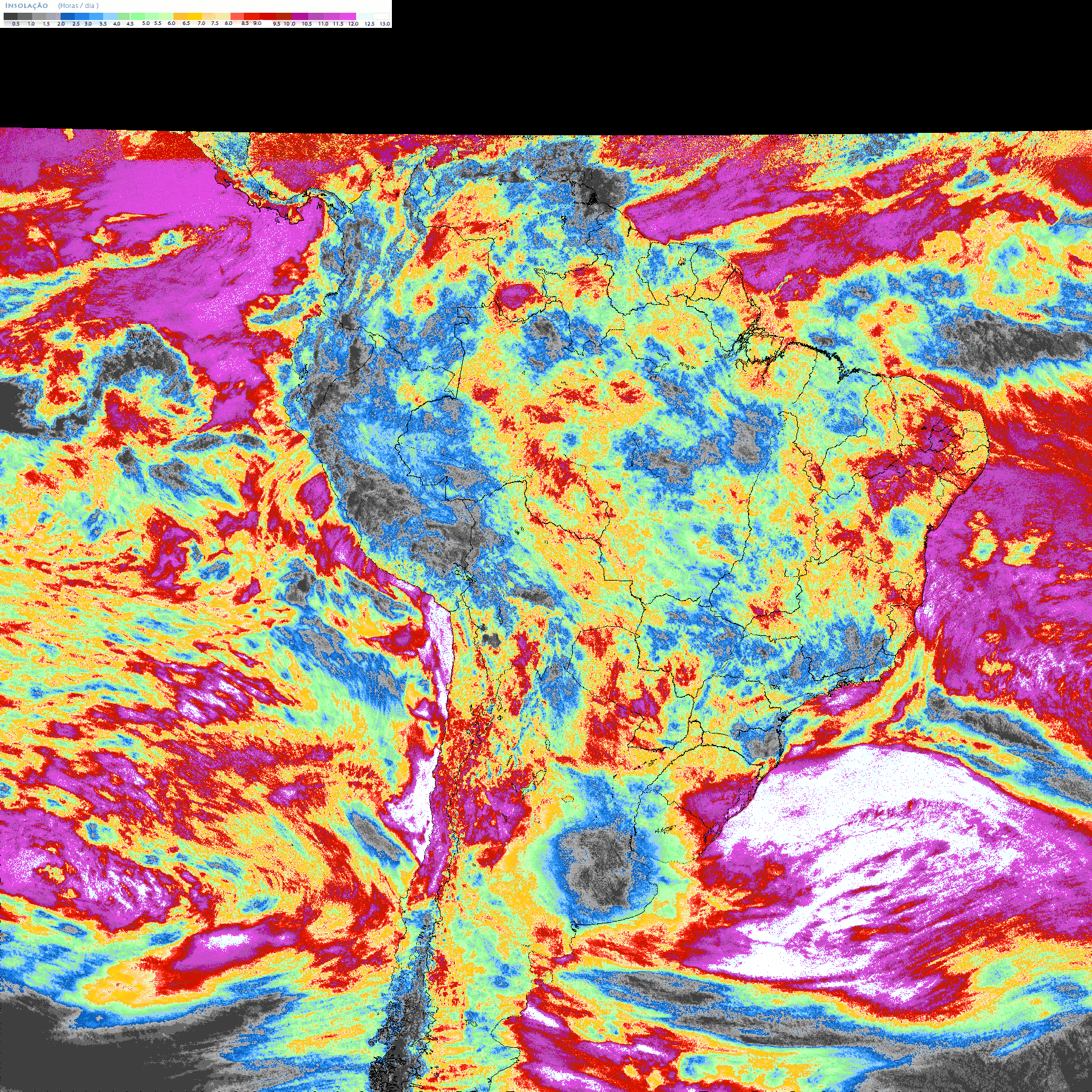Click the 9.0 legend value
The image size is (1092, 1092).
click(257, 23)
